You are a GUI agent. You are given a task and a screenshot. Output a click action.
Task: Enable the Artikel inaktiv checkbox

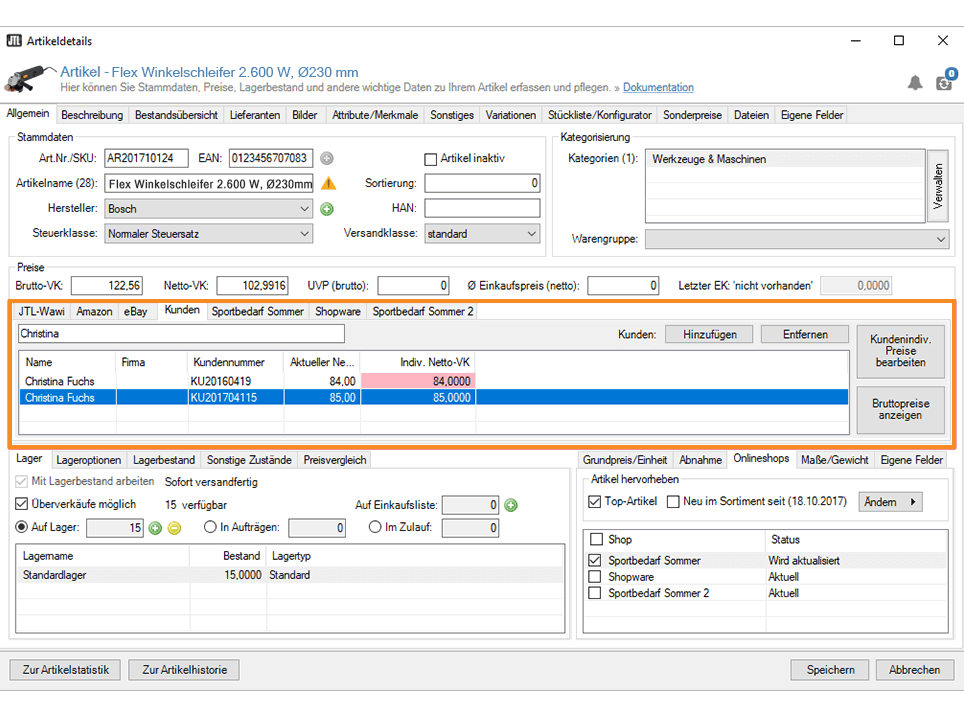tap(431, 159)
